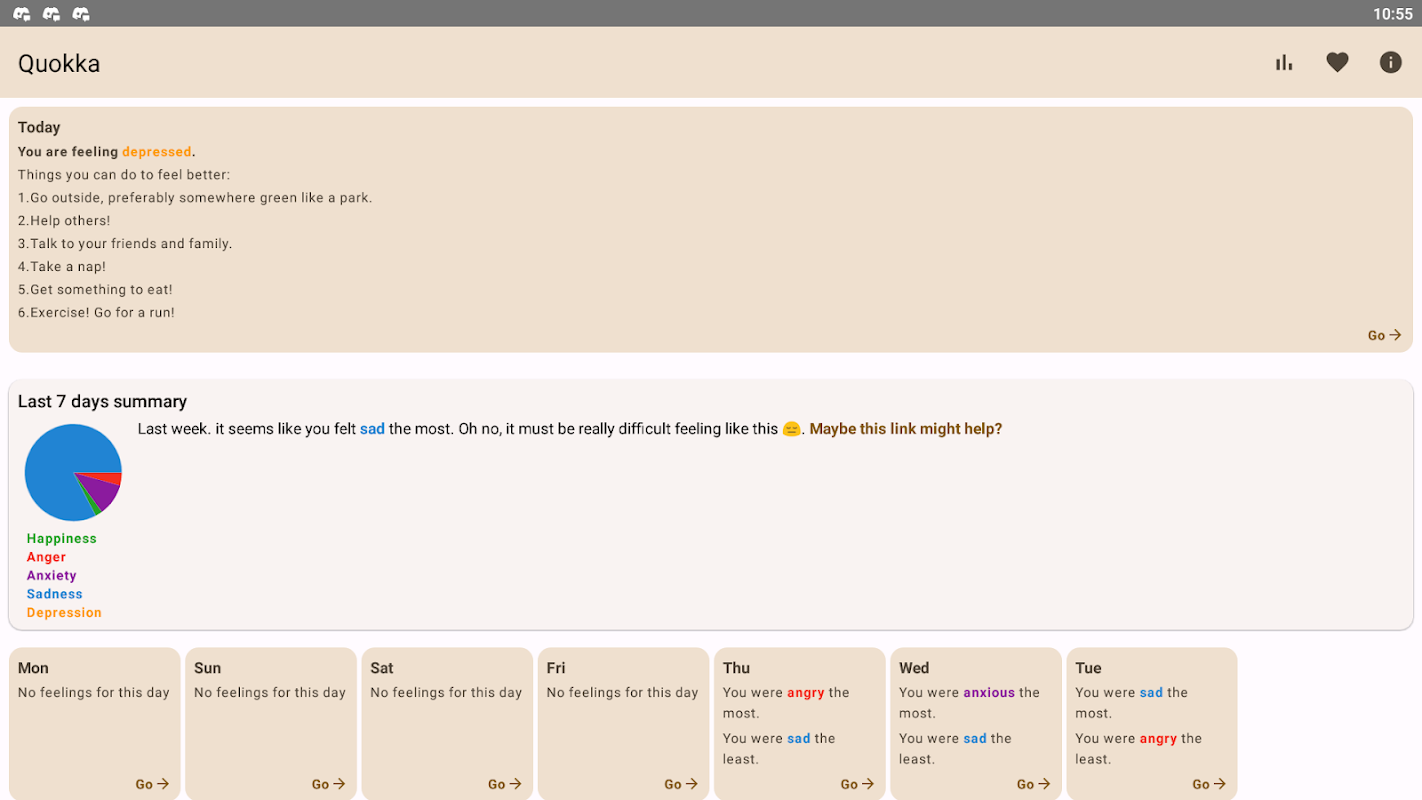Click tip '6.Exercise! Go for a run!'
The width and height of the screenshot is (1422, 800).
[96, 313]
